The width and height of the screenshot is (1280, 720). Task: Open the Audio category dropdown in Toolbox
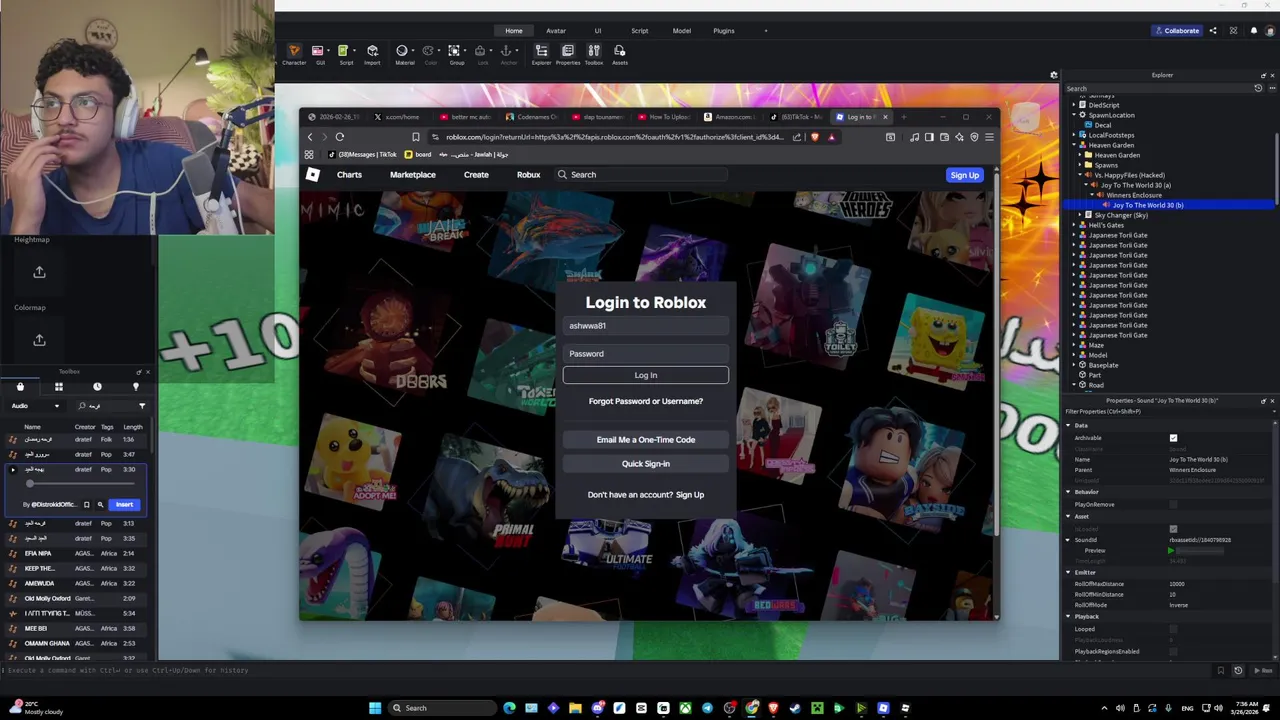[36, 406]
